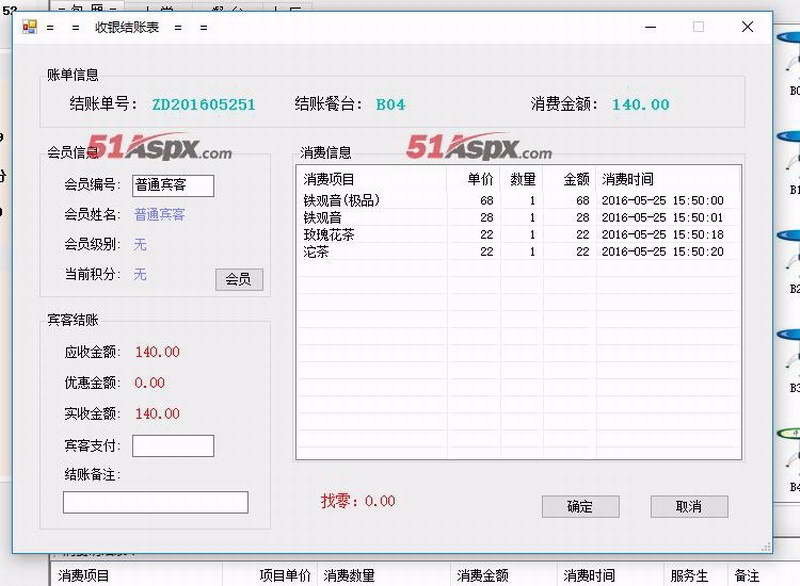Click the 消费项目 column header in dialog

(372, 179)
